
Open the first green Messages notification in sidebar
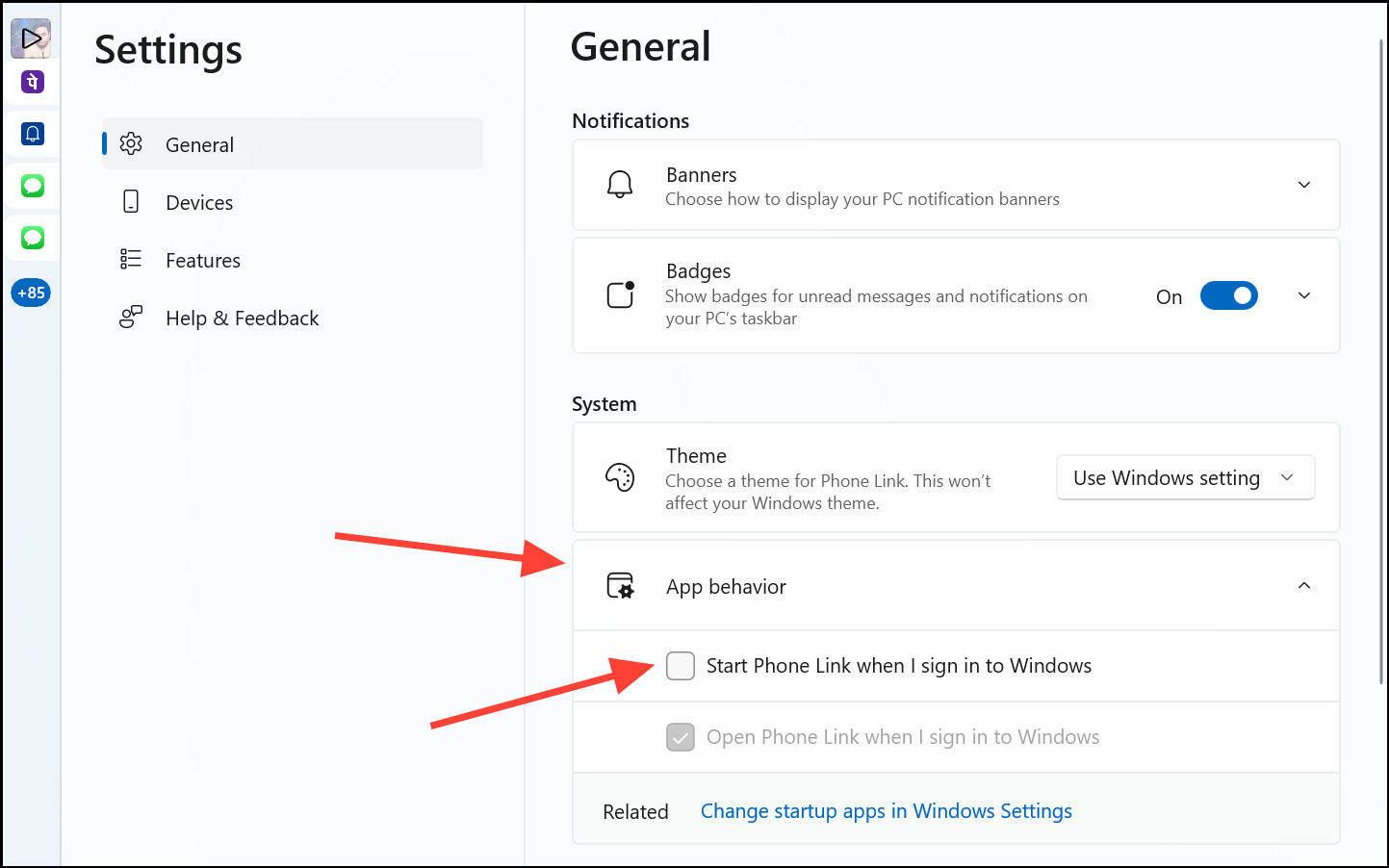point(32,186)
